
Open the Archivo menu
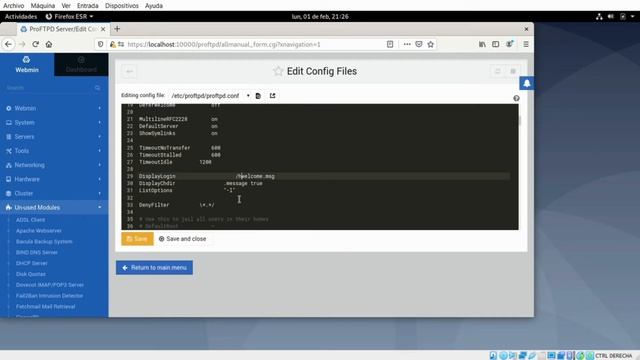click(13, 6)
